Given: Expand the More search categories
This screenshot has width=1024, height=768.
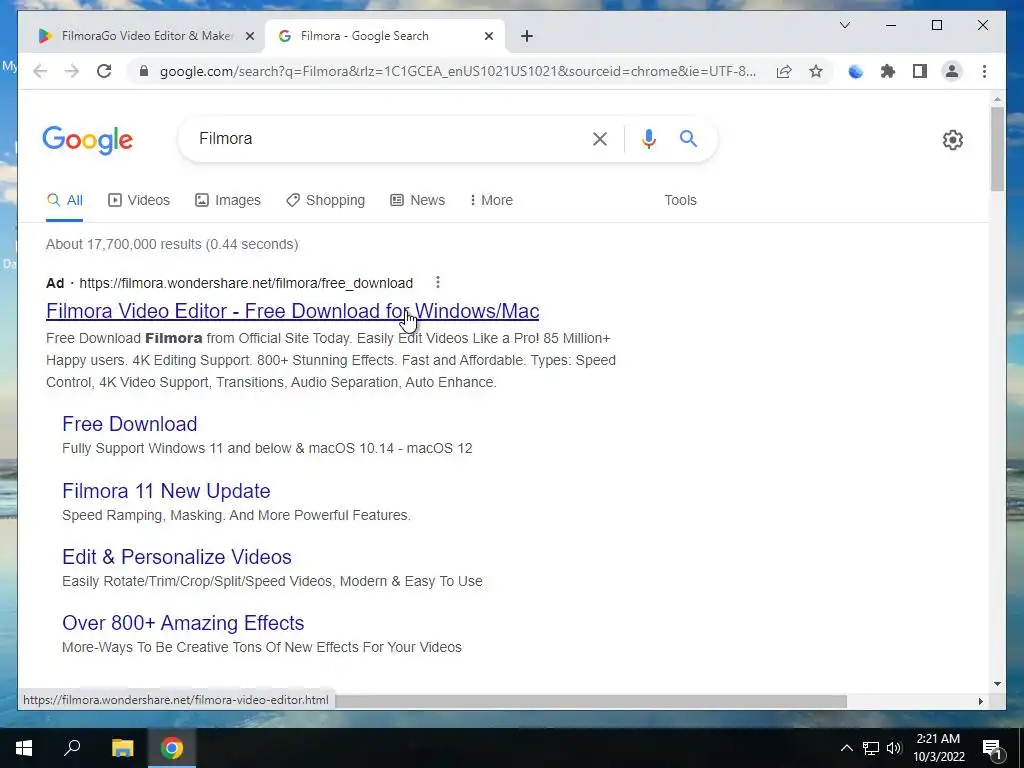Looking at the screenshot, I should (x=491, y=200).
